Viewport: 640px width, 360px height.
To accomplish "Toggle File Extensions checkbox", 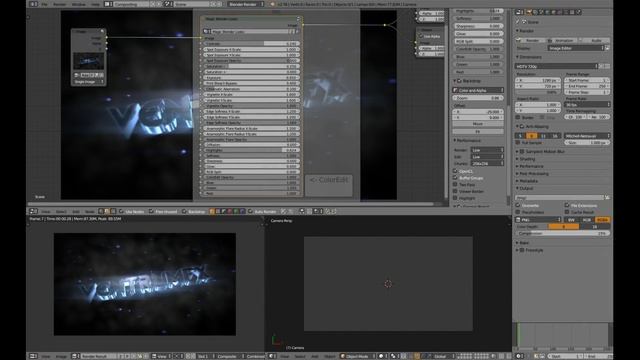I will click(567, 205).
